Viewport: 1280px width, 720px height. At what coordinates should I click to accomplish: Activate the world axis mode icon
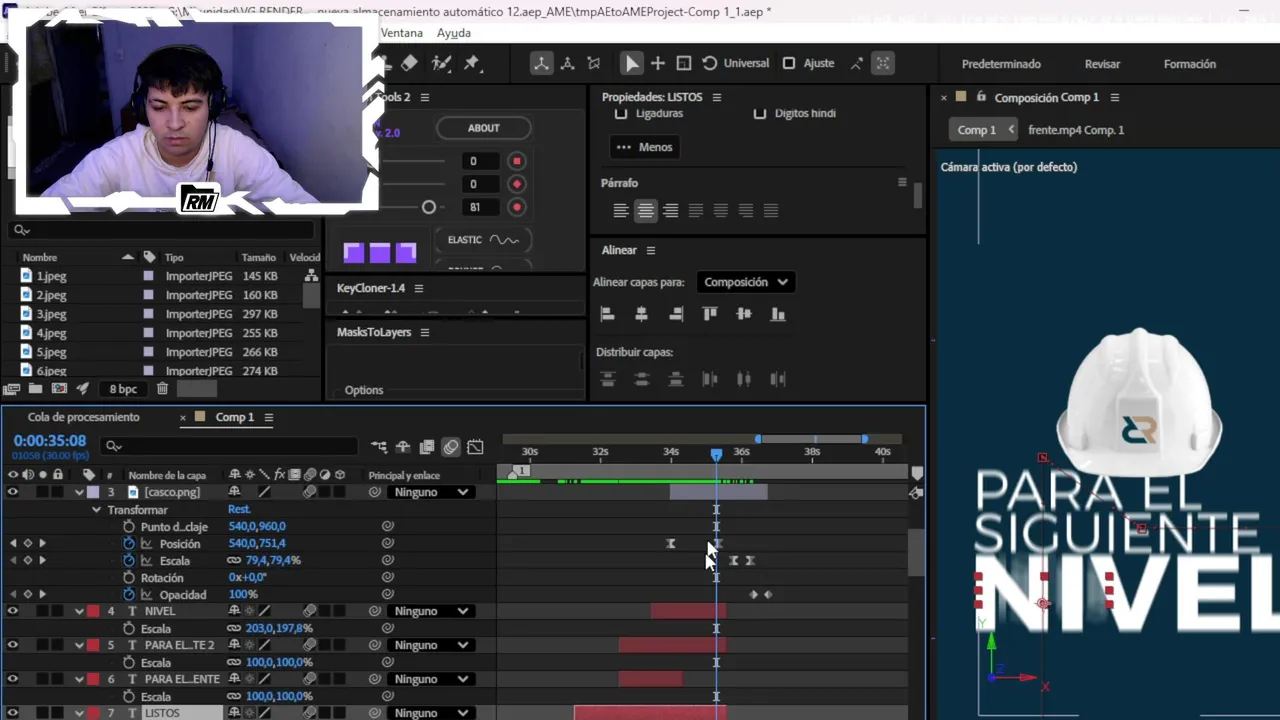point(567,63)
